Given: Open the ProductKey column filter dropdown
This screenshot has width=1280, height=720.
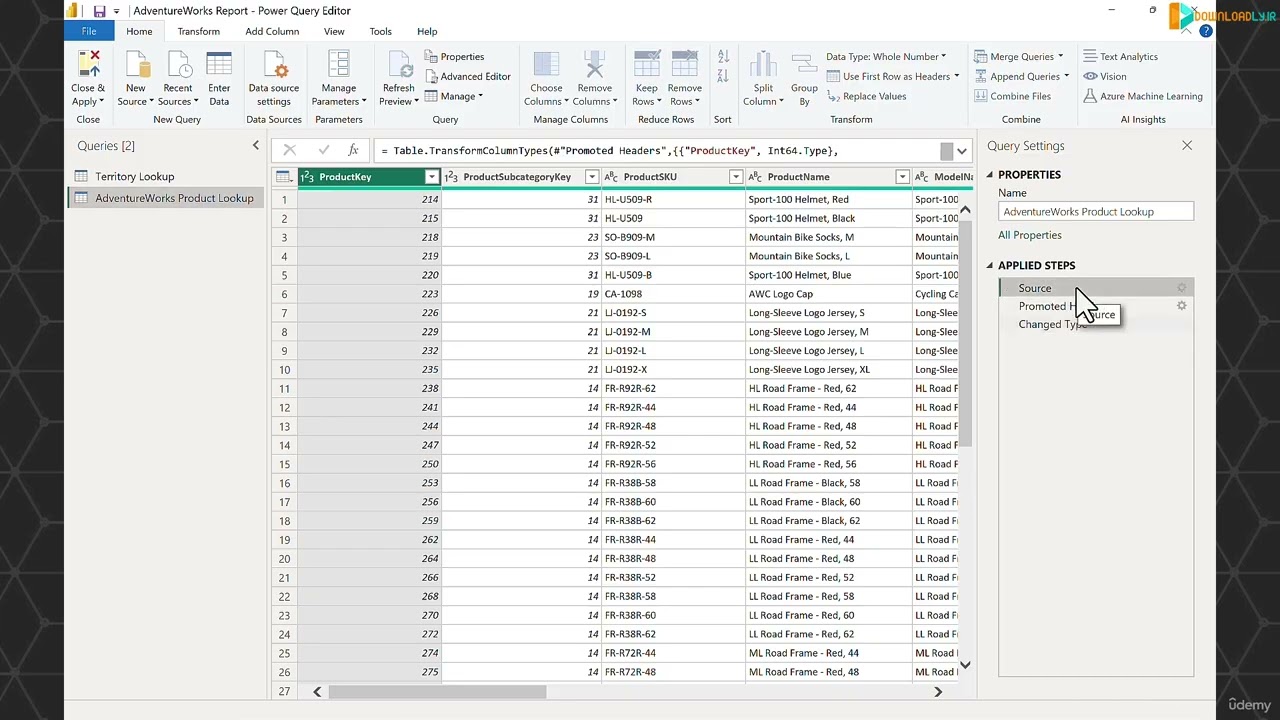Looking at the screenshot, I should 431,177.
